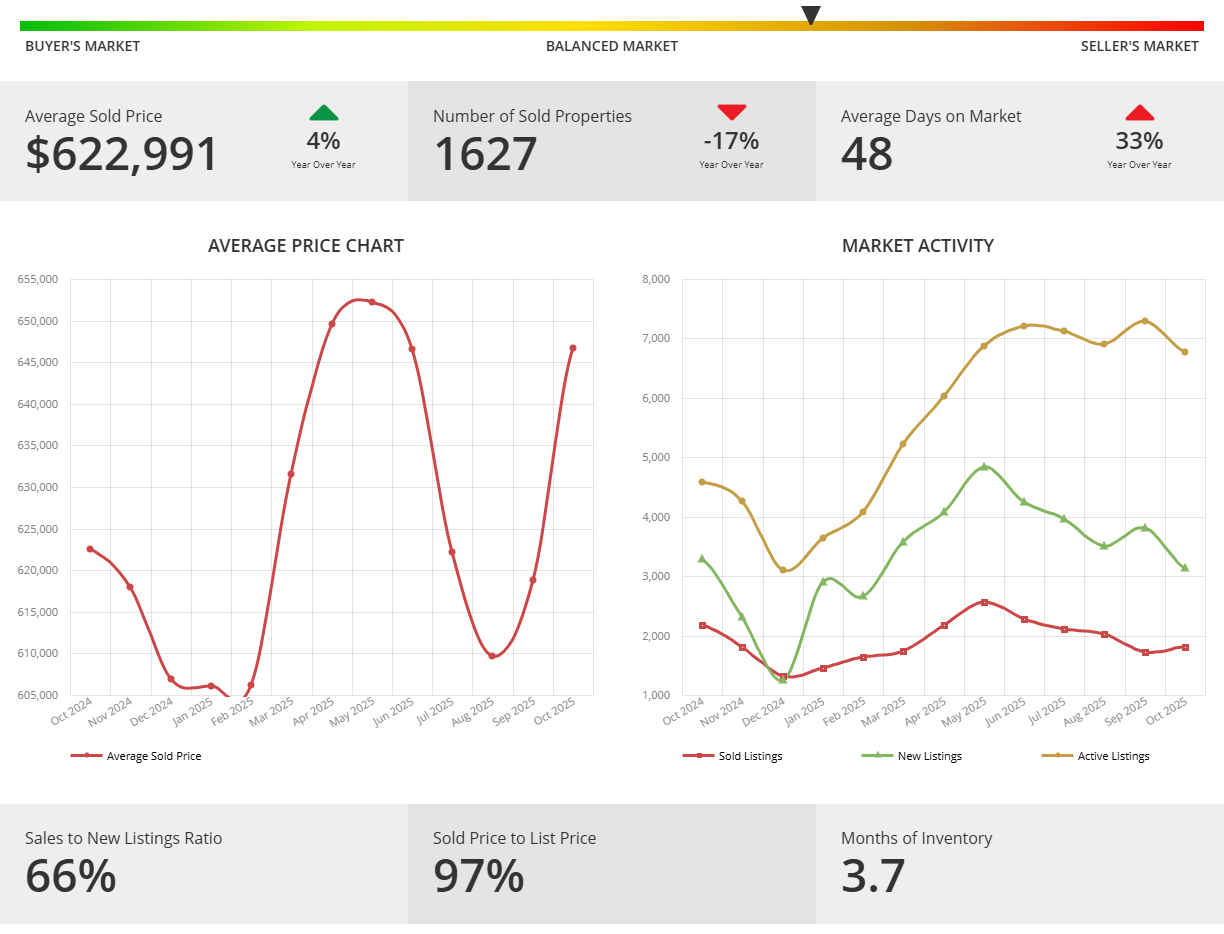Screen dimensions: 1224x934
Task: Click the Market Activity chart title
Action: point(917,245)
